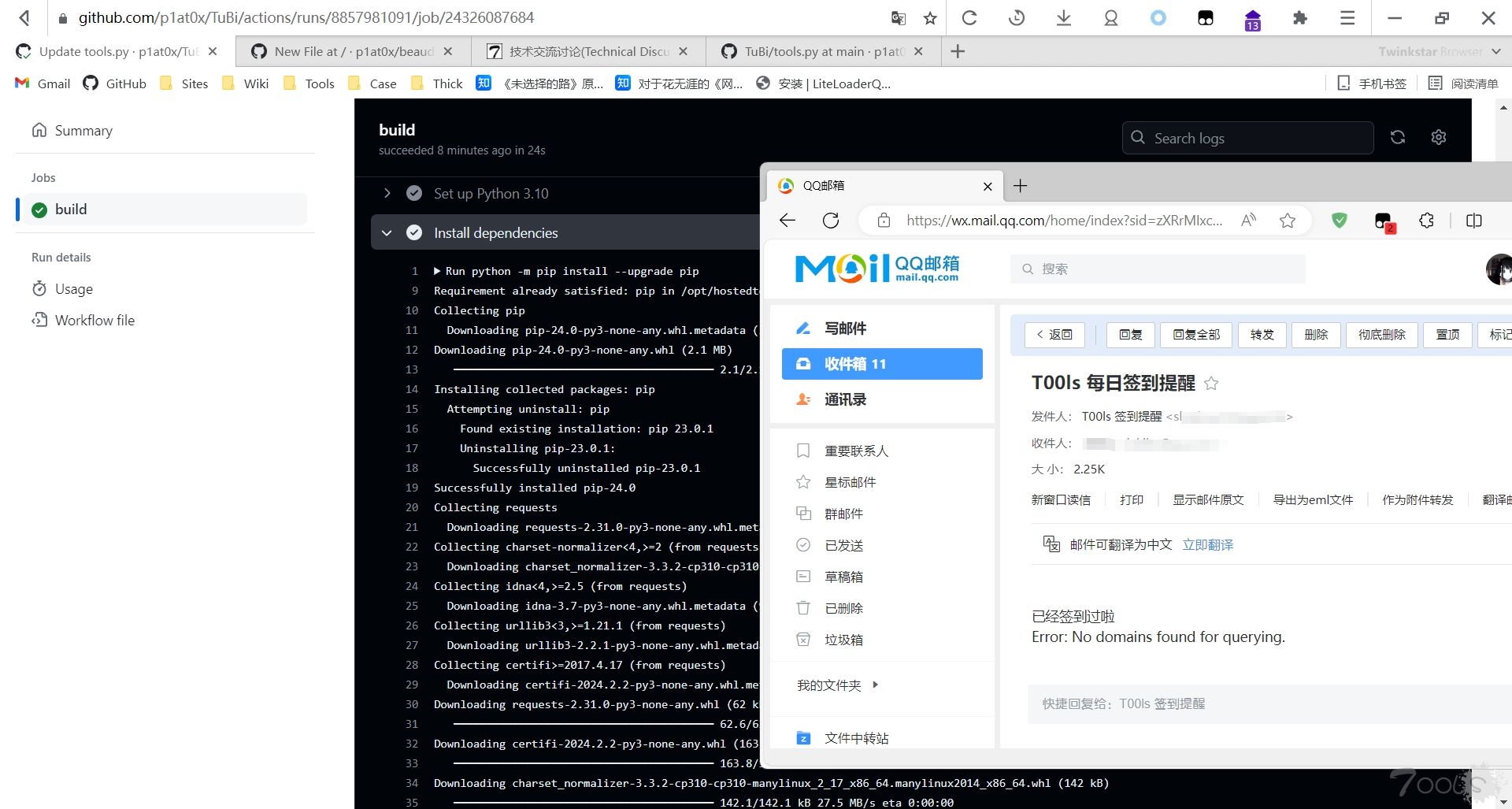The image size is (1512, 809).
Task: Open the Workflow file link
Action: [x=83, y=321]
